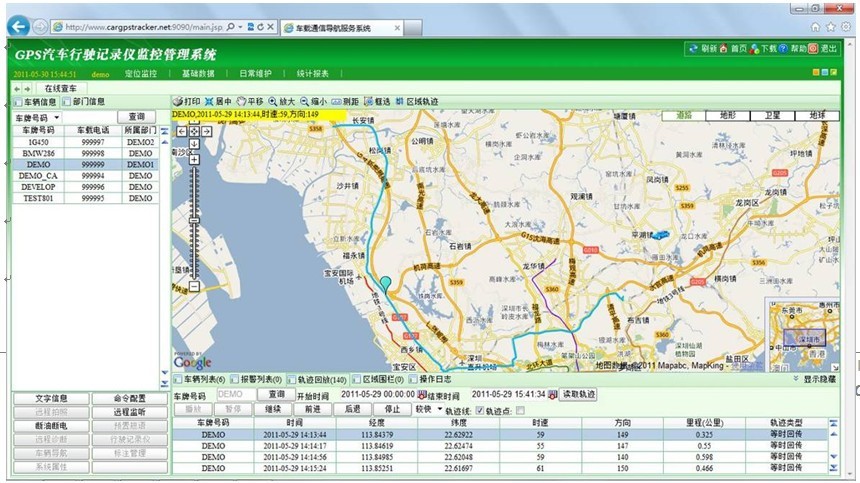The width and height of the screenshot is (860, 483).
Task: Click the 下载 download icon in header
Action: (755, 49)
